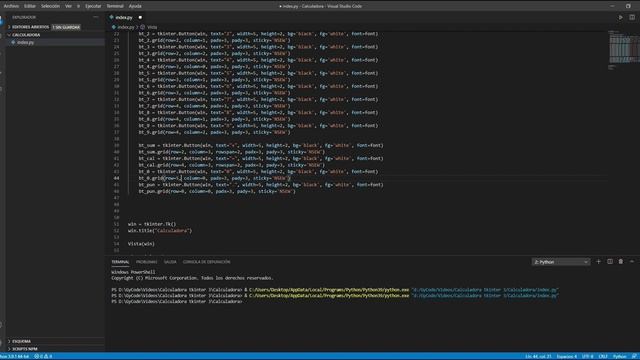Create a new terminal with plus icon
Screen dimensions: 640x360
pyautogui.click(x=598, y=262)
